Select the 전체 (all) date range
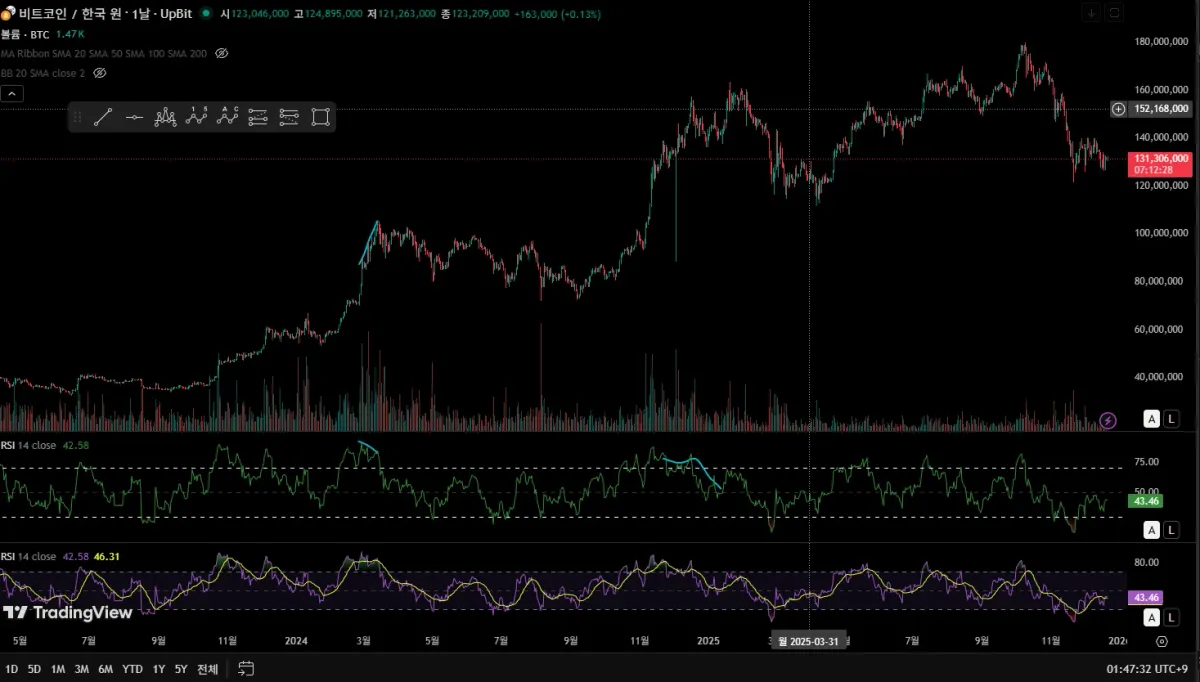1200x682 pixels. tap(207, 669)
